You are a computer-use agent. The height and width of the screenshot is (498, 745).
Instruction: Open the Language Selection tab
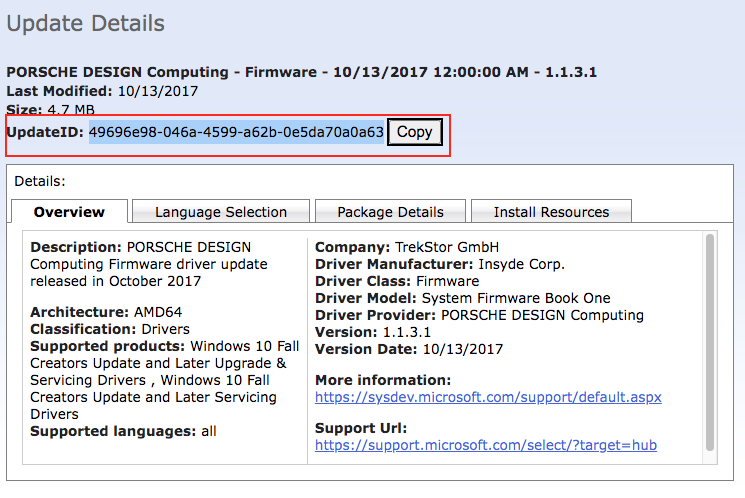(x=221, y=212)
